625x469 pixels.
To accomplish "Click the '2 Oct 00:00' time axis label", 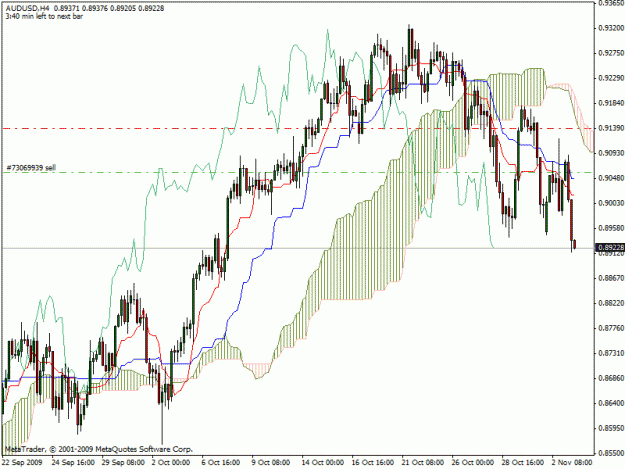I will click(171, 462).
